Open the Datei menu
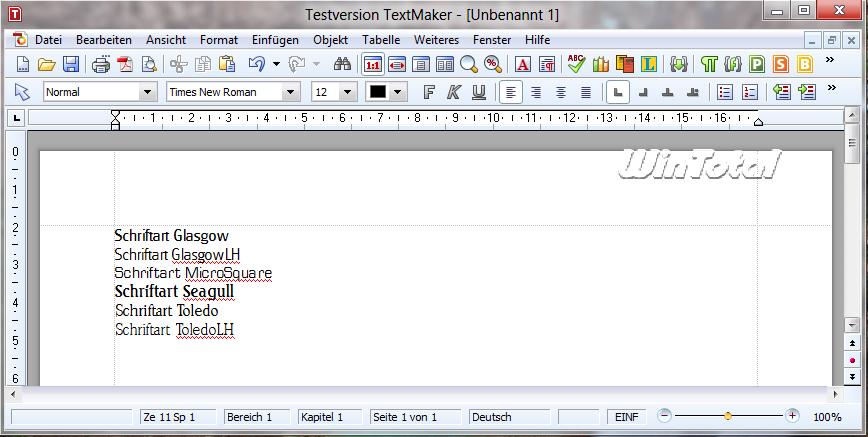Viewport: 868px width, 437px height. pyautogui.click(x=48, y=40)
